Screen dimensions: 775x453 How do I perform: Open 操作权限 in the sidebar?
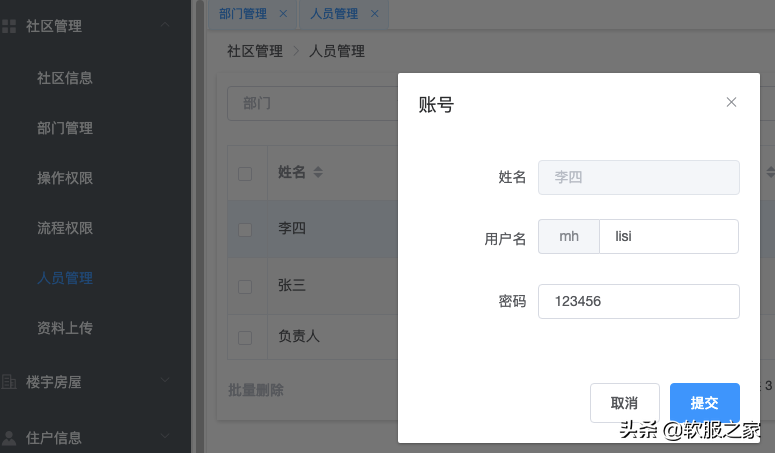pos(65,178)
